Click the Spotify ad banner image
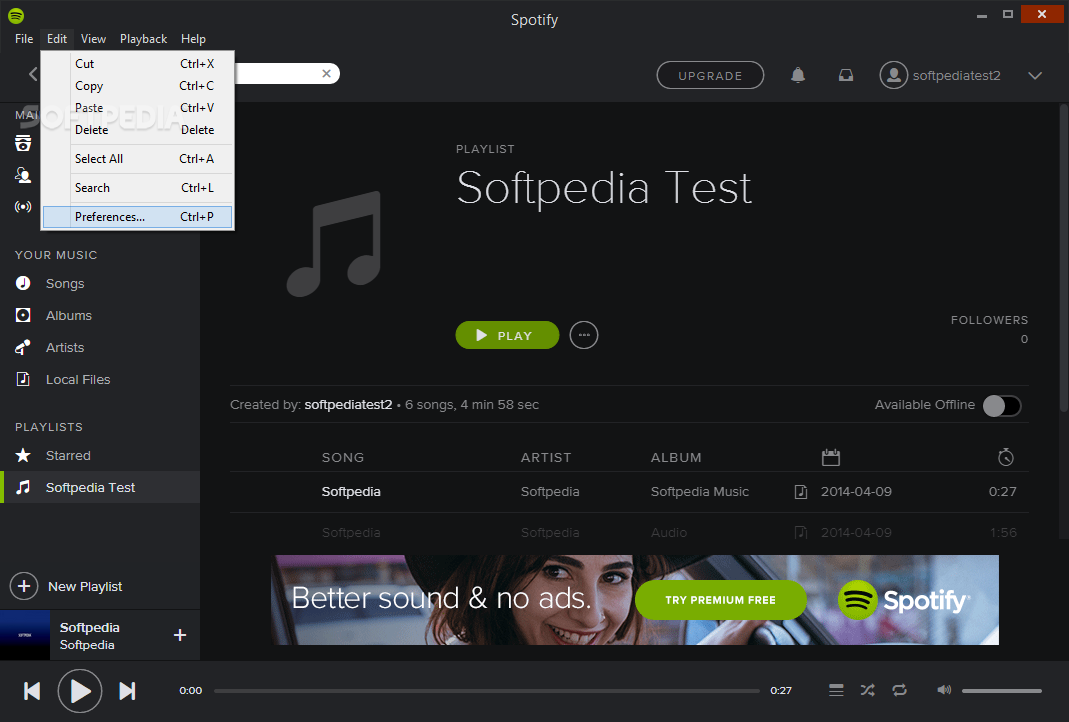Screen dimensions: 1069x722 coord(635,600)
